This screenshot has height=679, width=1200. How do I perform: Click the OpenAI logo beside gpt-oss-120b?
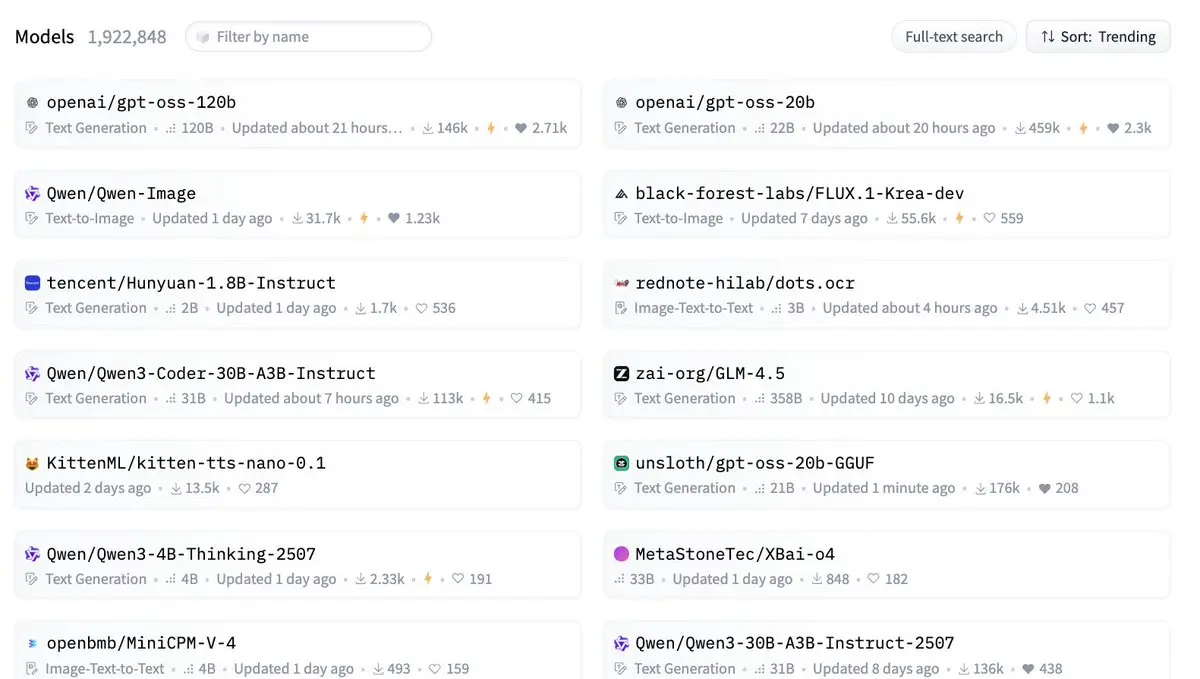click(x=32, y=103)
